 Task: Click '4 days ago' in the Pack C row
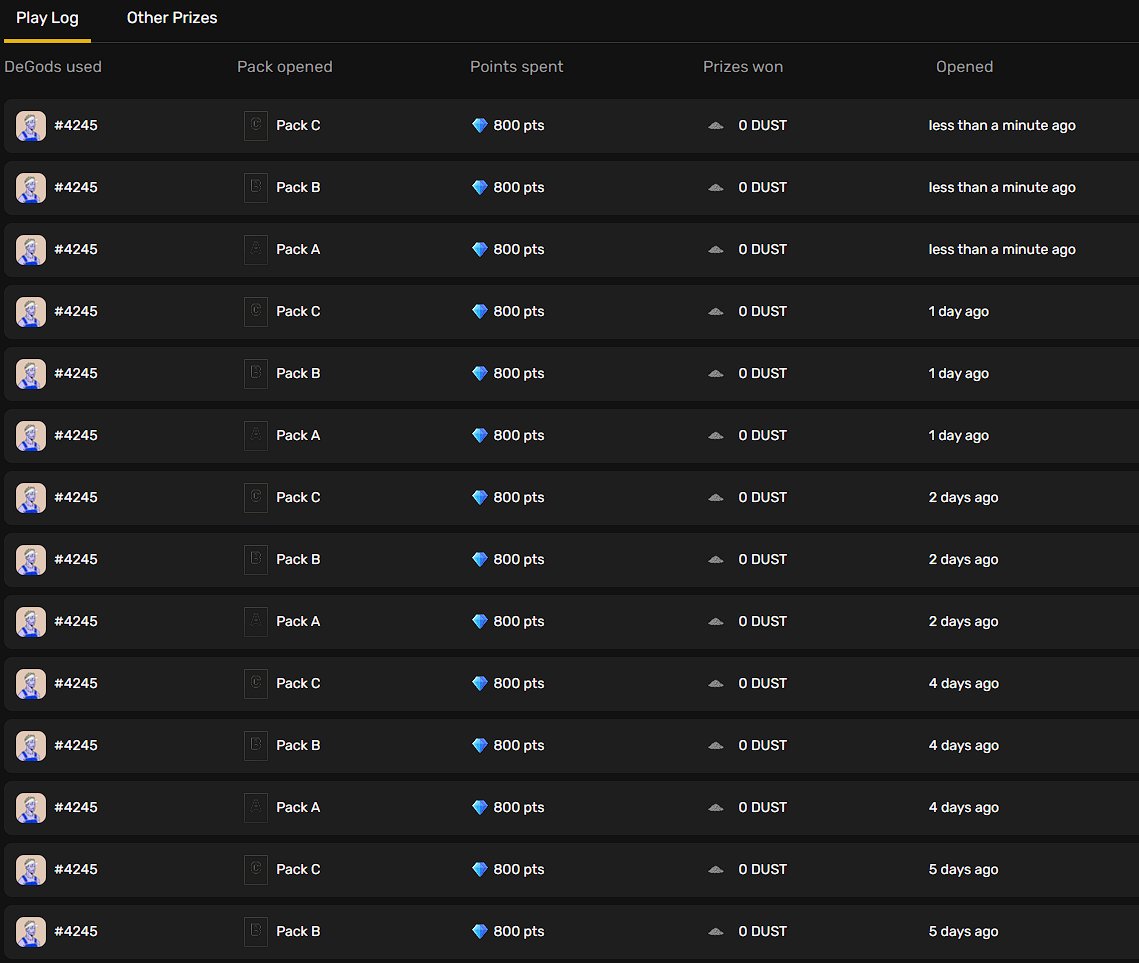pos(963,683)
